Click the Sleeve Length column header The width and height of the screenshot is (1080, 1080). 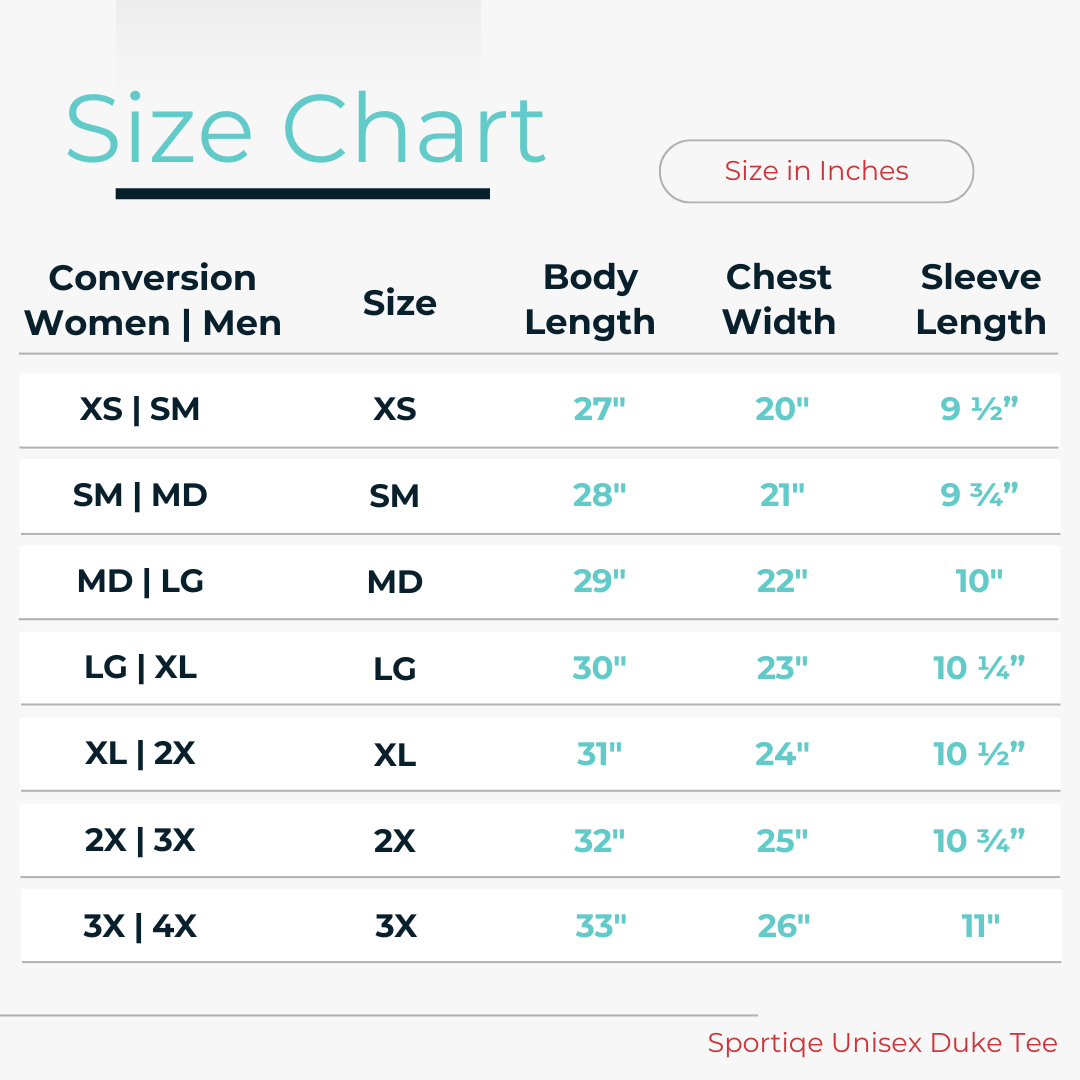981,300
